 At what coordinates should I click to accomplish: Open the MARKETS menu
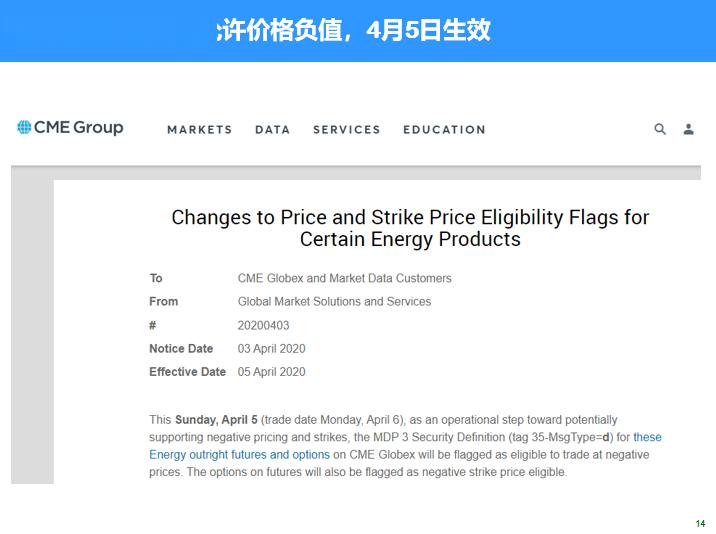pos(199,130)
